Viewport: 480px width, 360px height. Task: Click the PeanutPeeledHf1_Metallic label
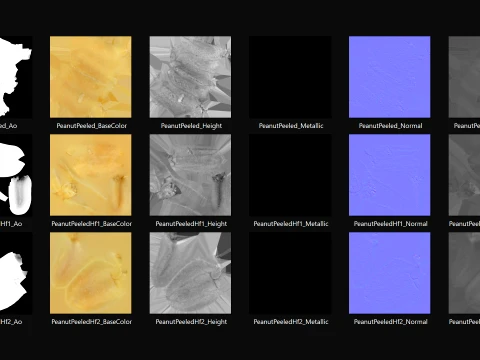click(x=291, y=224)
